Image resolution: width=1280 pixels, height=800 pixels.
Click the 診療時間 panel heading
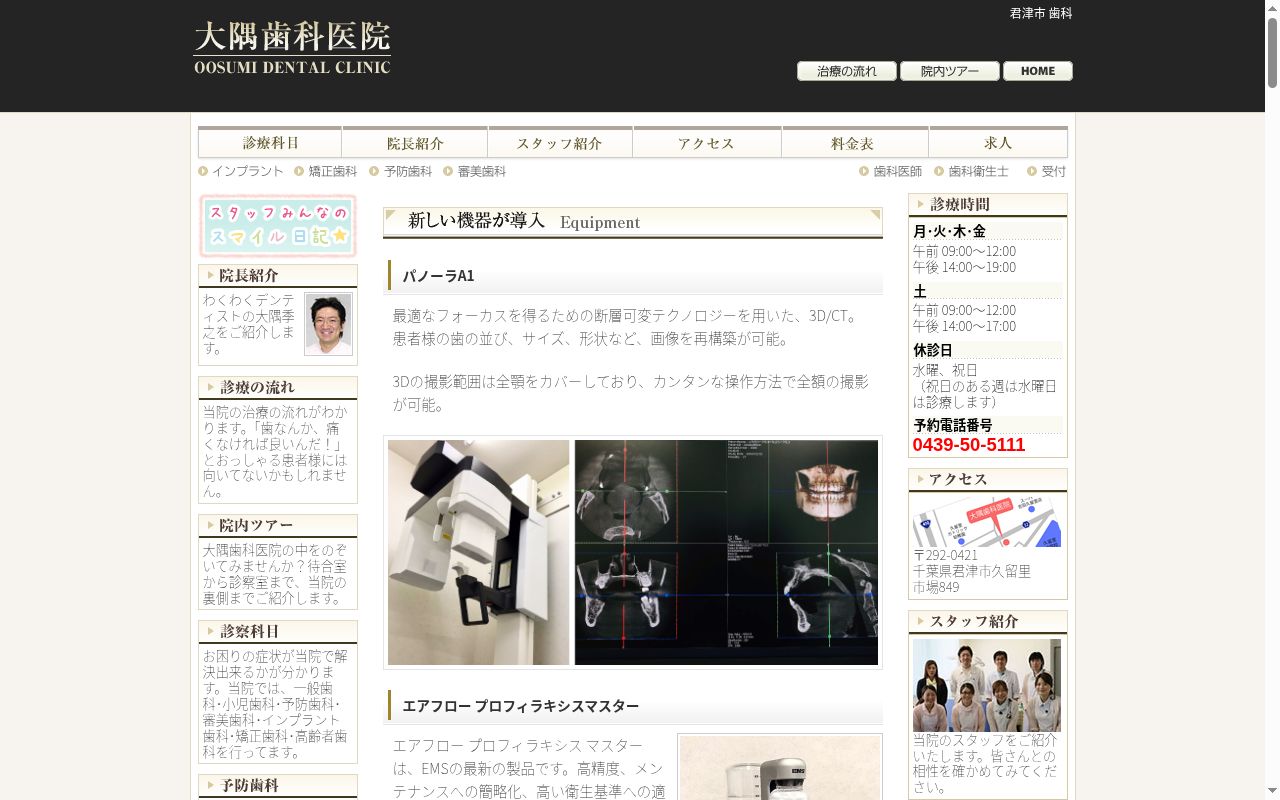(x=988, y=204)
